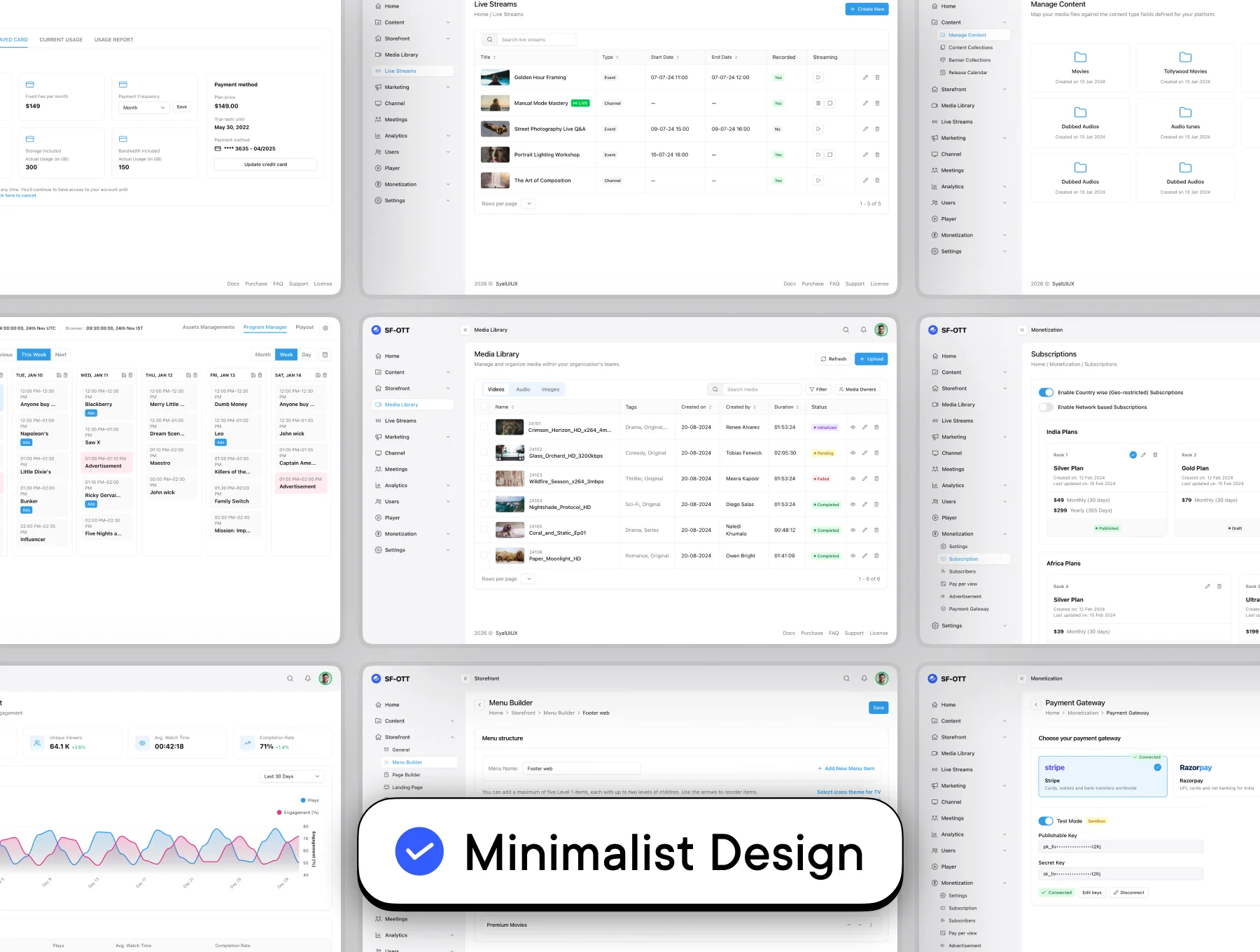
Task: Delete the Glass_Orchard_HD_3200kbps video row
Action: tap(876, 453)
